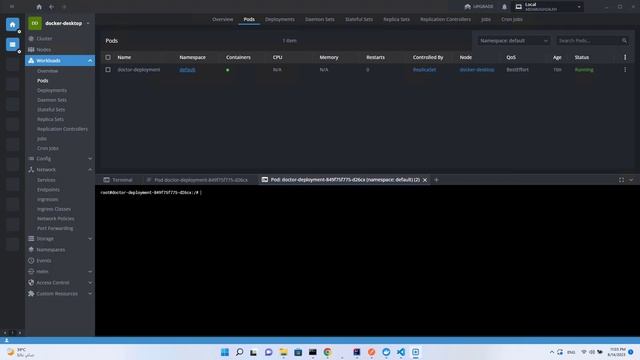This screenshot has width=640, height=360.
Task: Click the Events clock icon in sidebar
Action: tap(31, 260)
